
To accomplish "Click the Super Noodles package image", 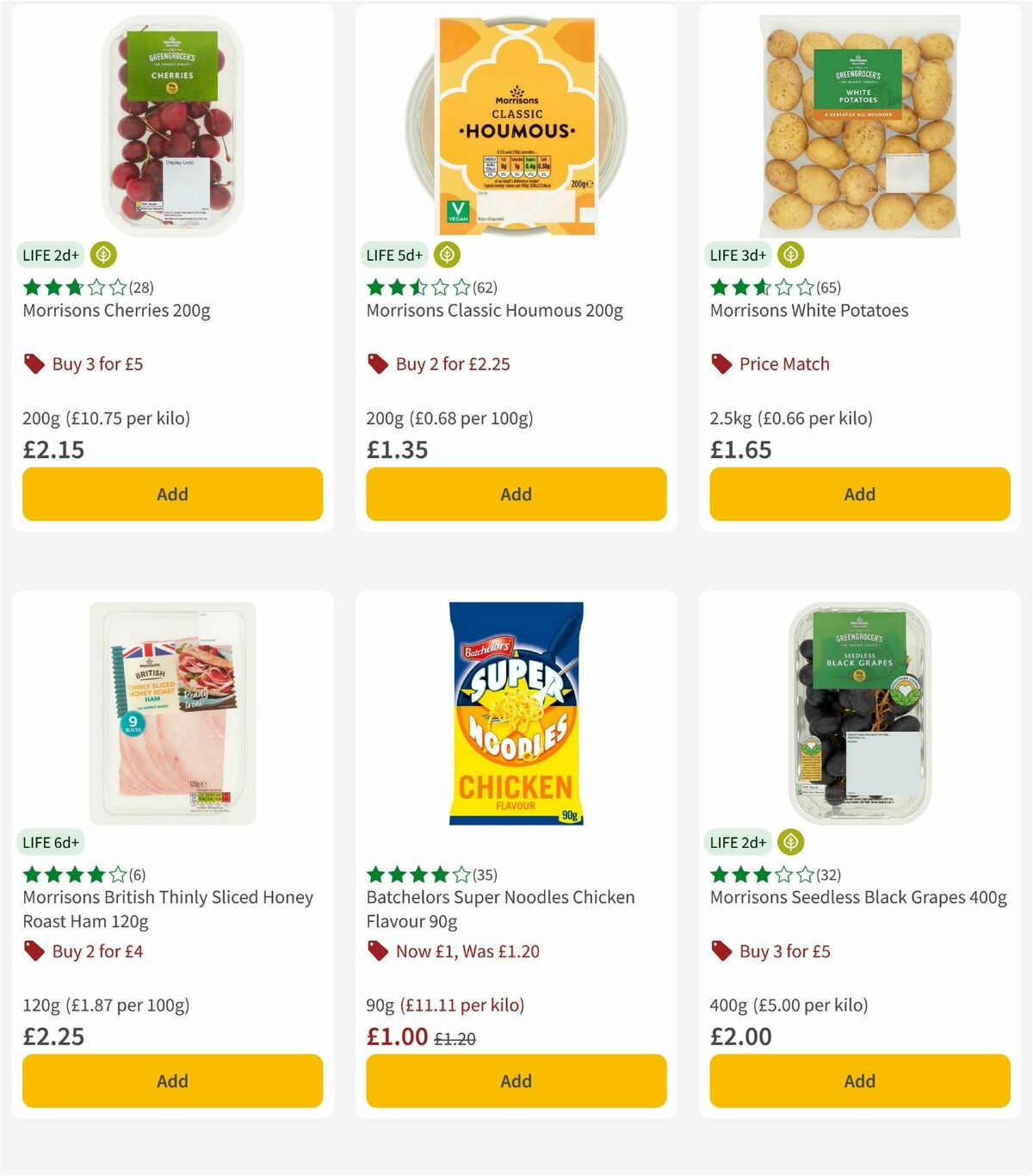I will point(515,713).
